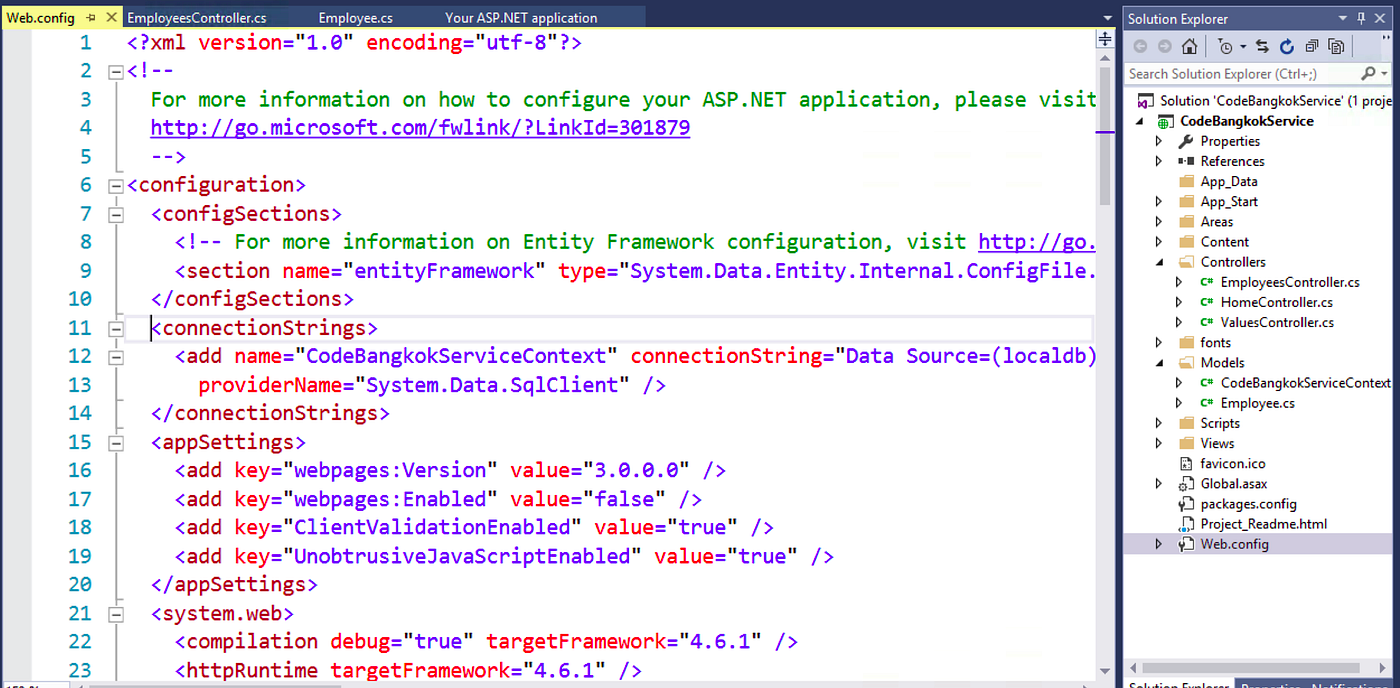The height and width of the screenshot is (688, 1400).
Task: Click the Pending Changes Filter clock icon
Action: point(1226,46)
